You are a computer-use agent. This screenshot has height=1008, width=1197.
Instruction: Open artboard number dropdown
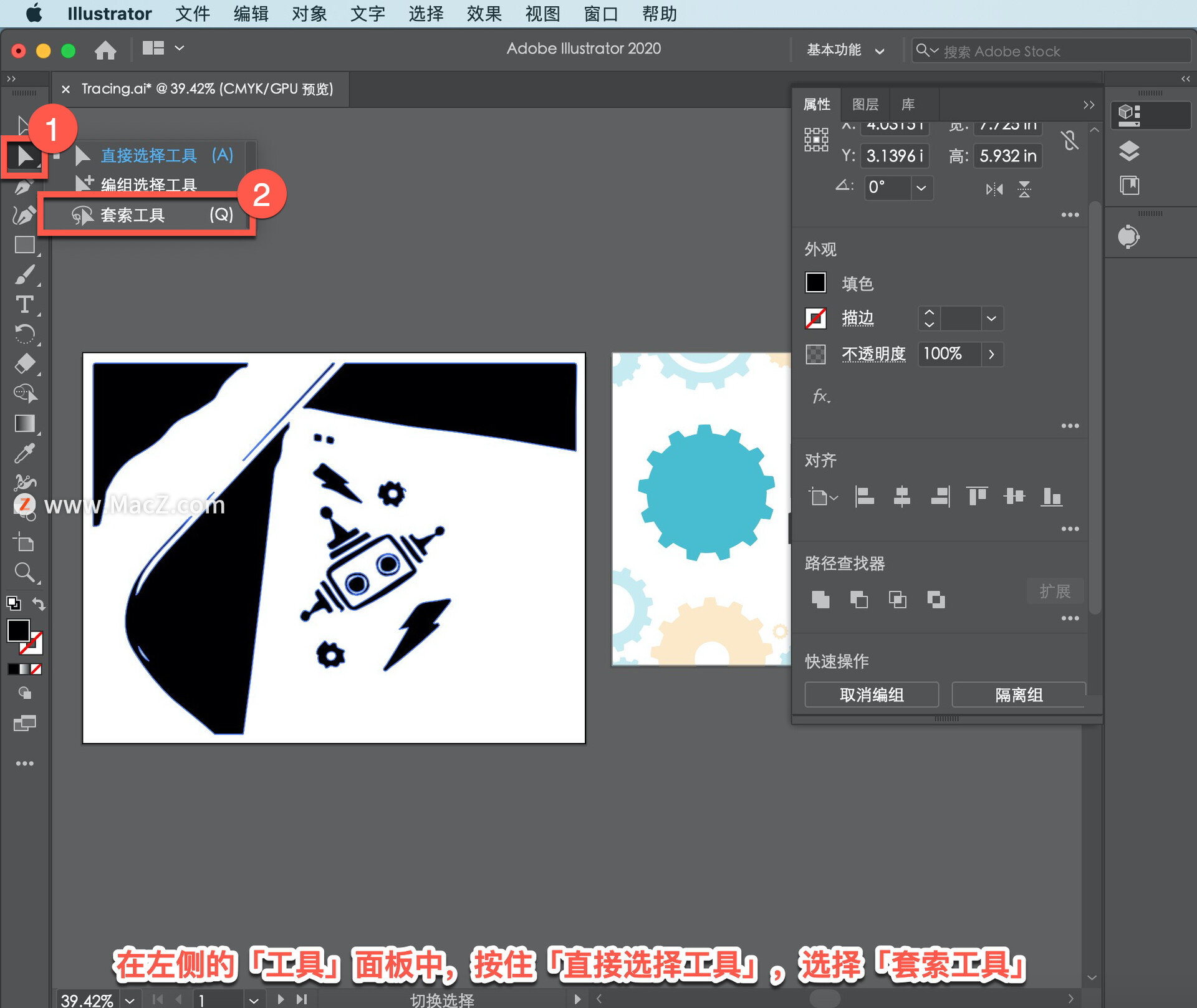[253, 1000]
